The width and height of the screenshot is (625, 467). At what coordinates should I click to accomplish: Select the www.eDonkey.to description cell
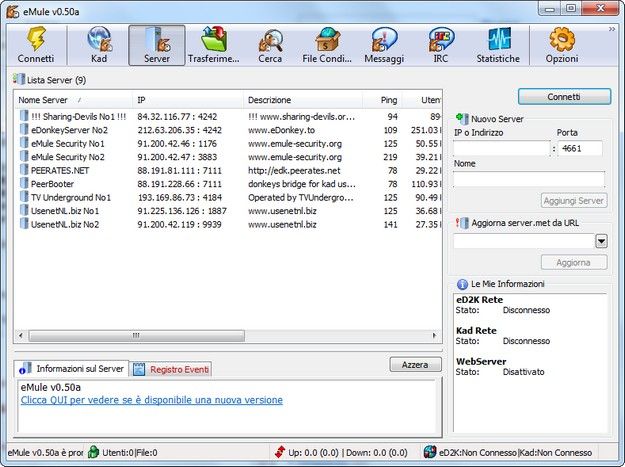pyautogui.click(x=281, y=130)
